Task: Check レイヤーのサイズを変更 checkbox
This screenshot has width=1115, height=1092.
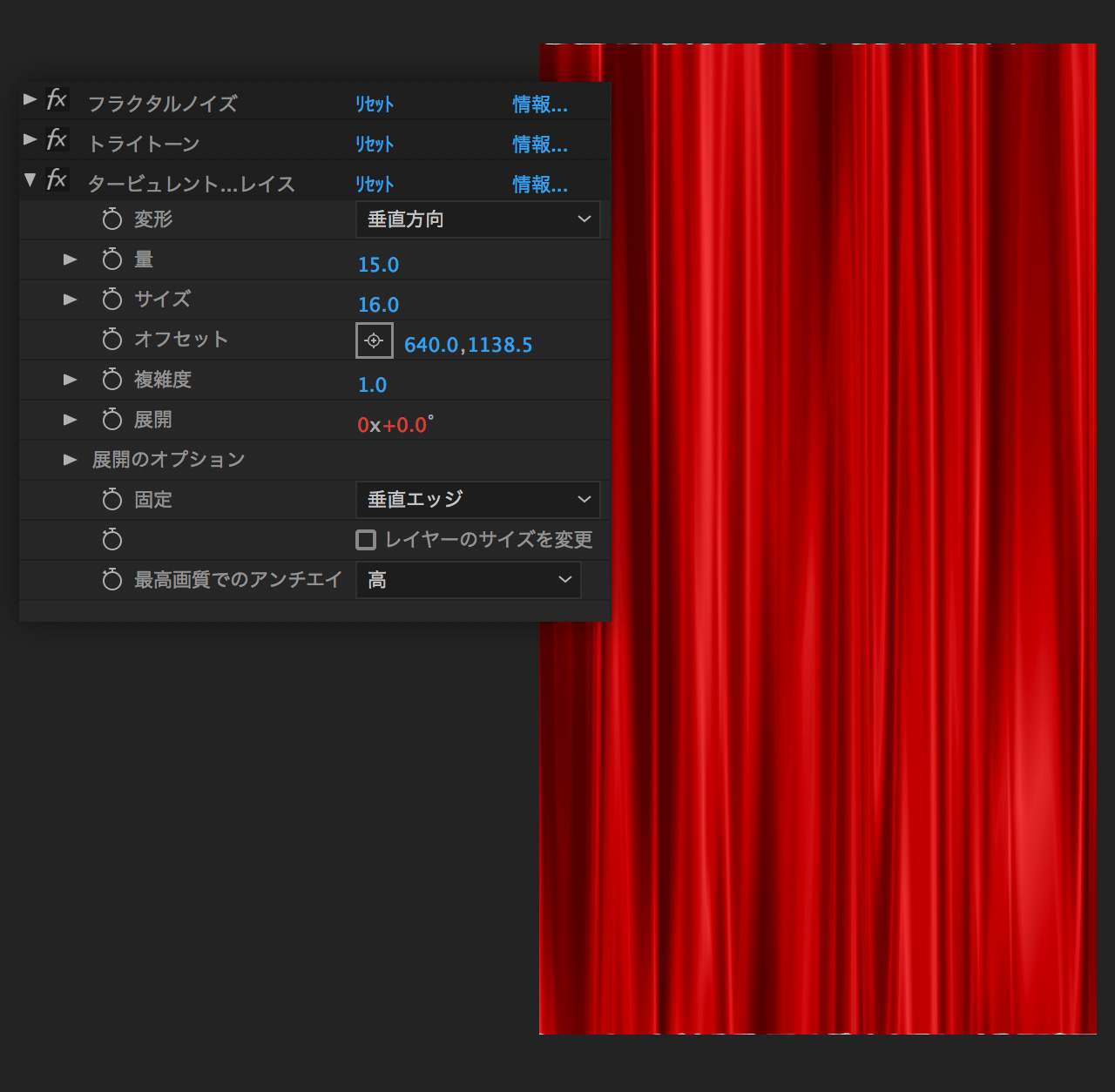Action: pos(367,540)
